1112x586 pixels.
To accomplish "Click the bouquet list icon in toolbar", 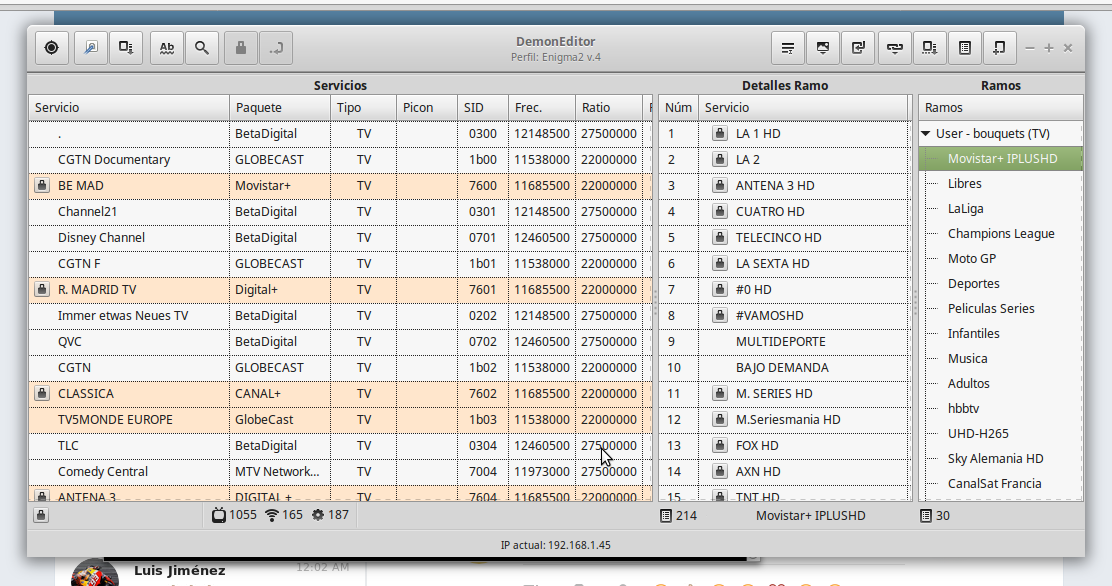I will [964, 48].
